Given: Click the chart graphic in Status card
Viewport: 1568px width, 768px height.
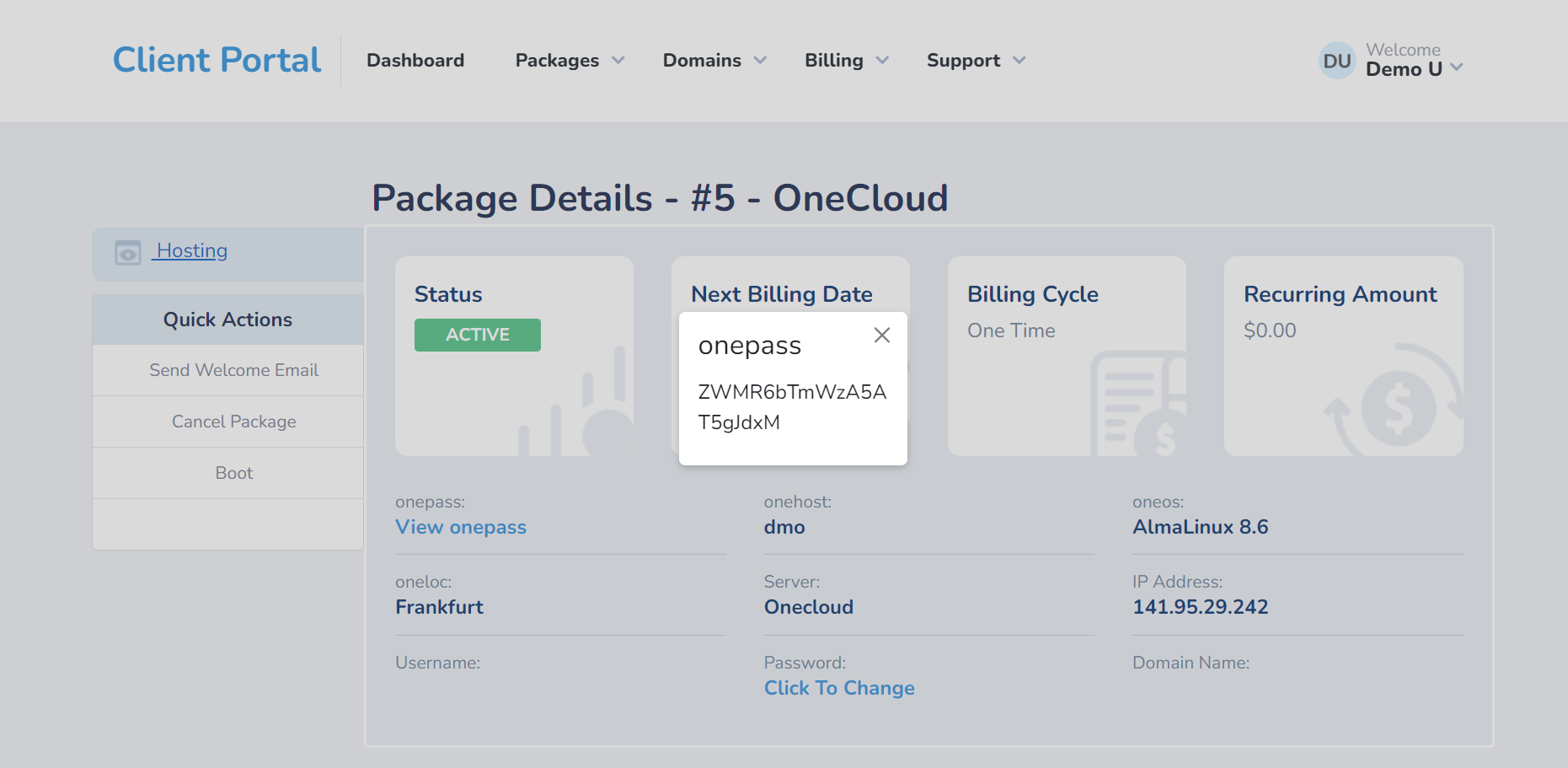Looking at the screenshot, I should pos(575,403).
